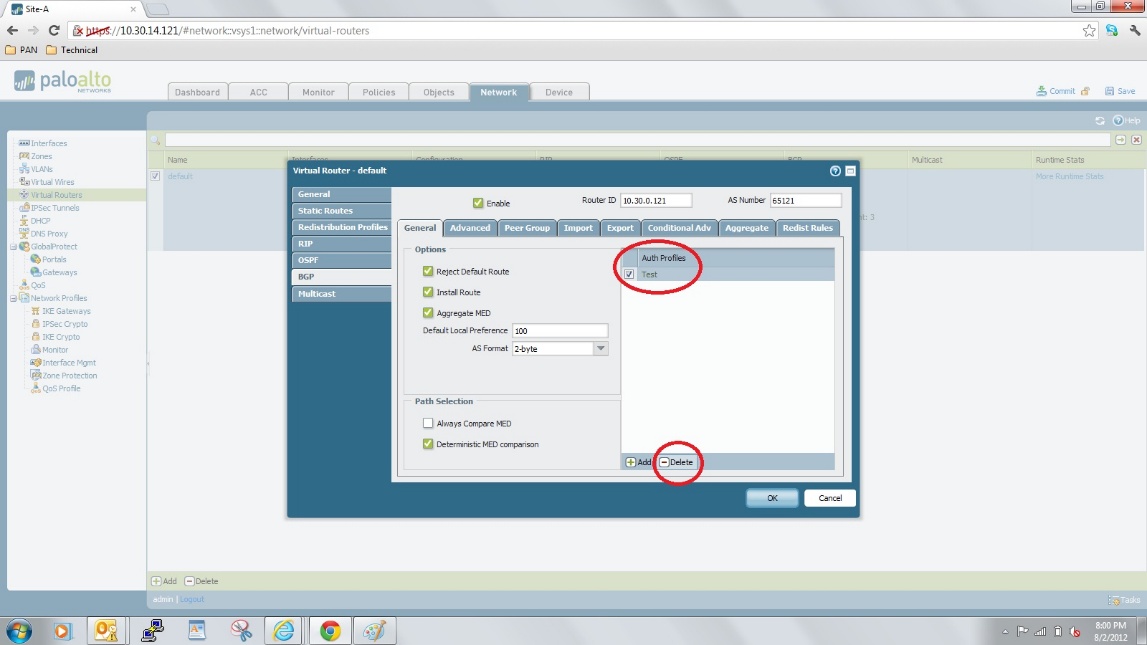1147x645 pixels.
Task: Switch to the Peer Group tab
Action: (x=527, y=227)
